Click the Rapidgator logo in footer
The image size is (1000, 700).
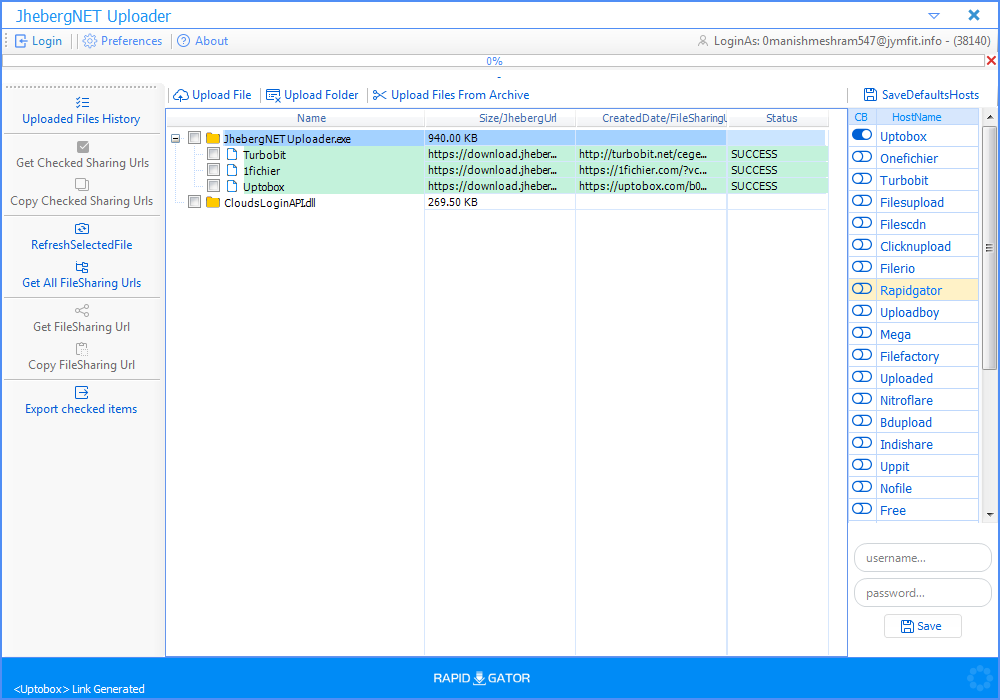click(x=482, y=678)
